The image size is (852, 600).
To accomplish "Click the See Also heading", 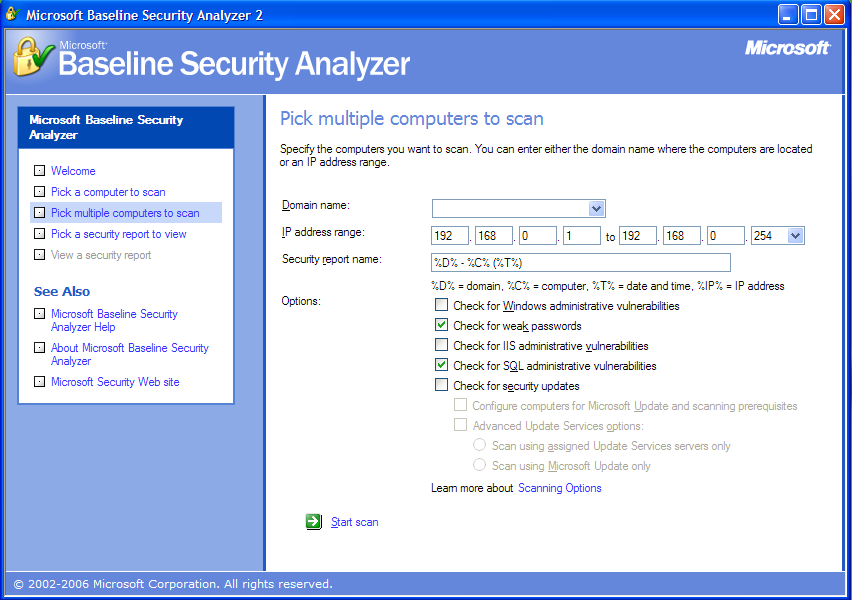I will pos(62,292).
